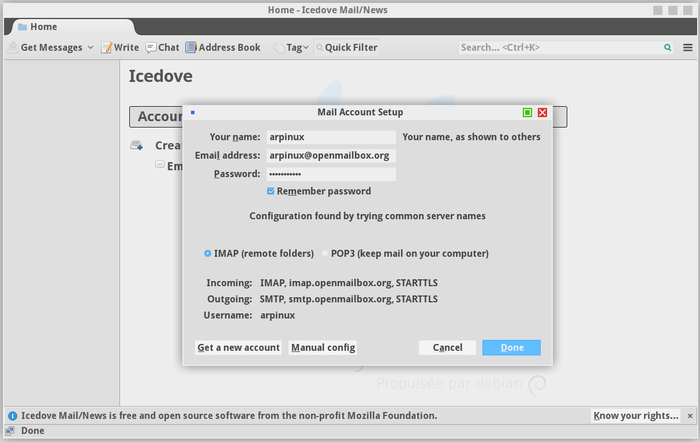Image resolution: width=700 pixels, height=442 pixels.
Task: Click the Incoming server details text
Action: pos(349,283)
